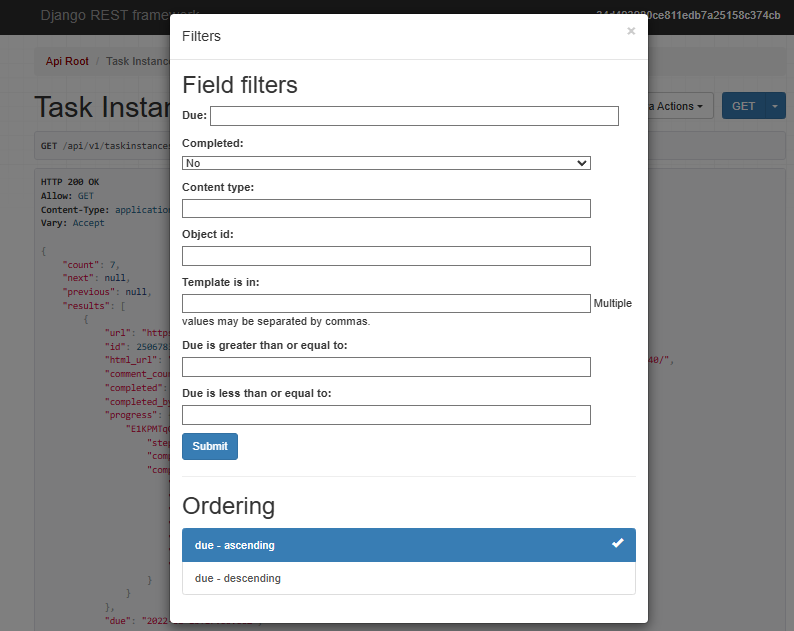Click the Template is in input
794x631 pixels.
tap(386, 303)
